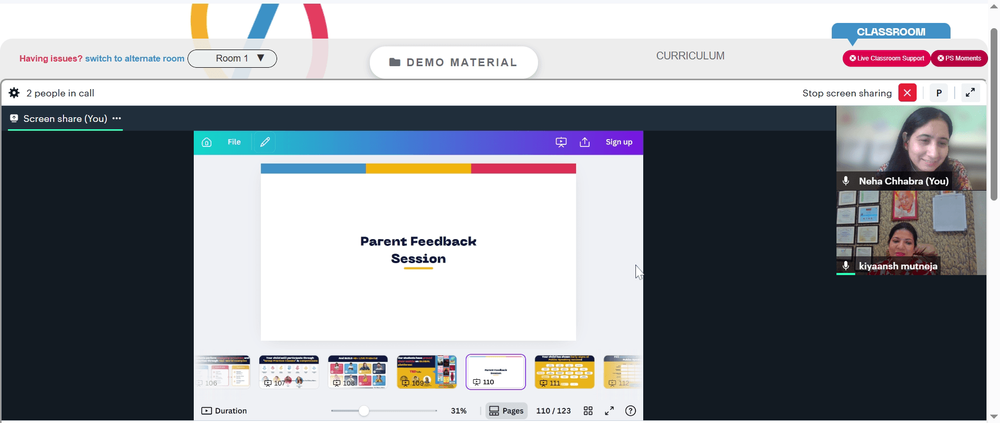Open grid view icon

click(x=588, y=411)
